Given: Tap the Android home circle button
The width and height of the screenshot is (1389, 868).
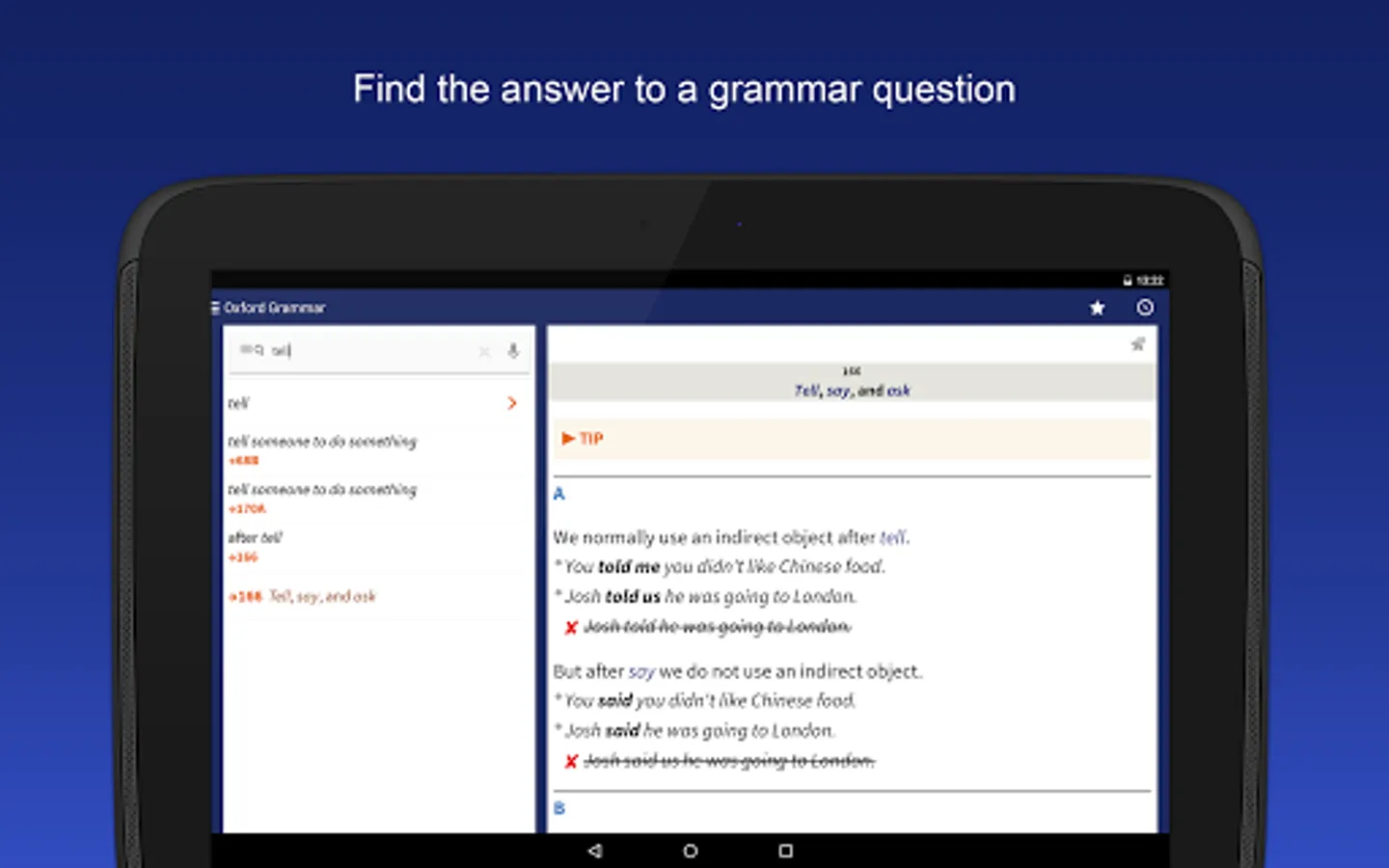Looking at the screenshot, I should click(691, 851).
